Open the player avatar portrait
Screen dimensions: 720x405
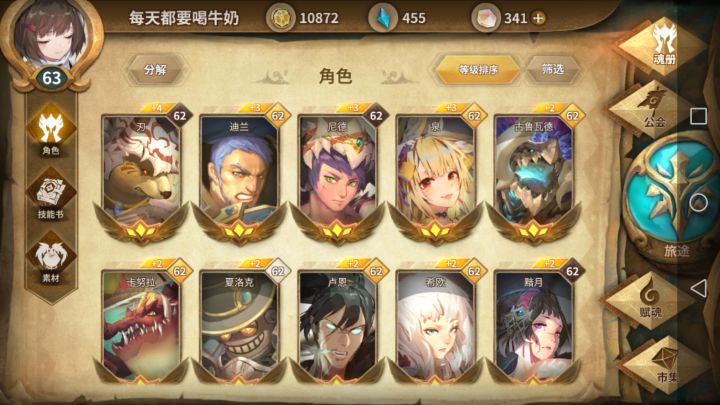(x=51, y=37)
